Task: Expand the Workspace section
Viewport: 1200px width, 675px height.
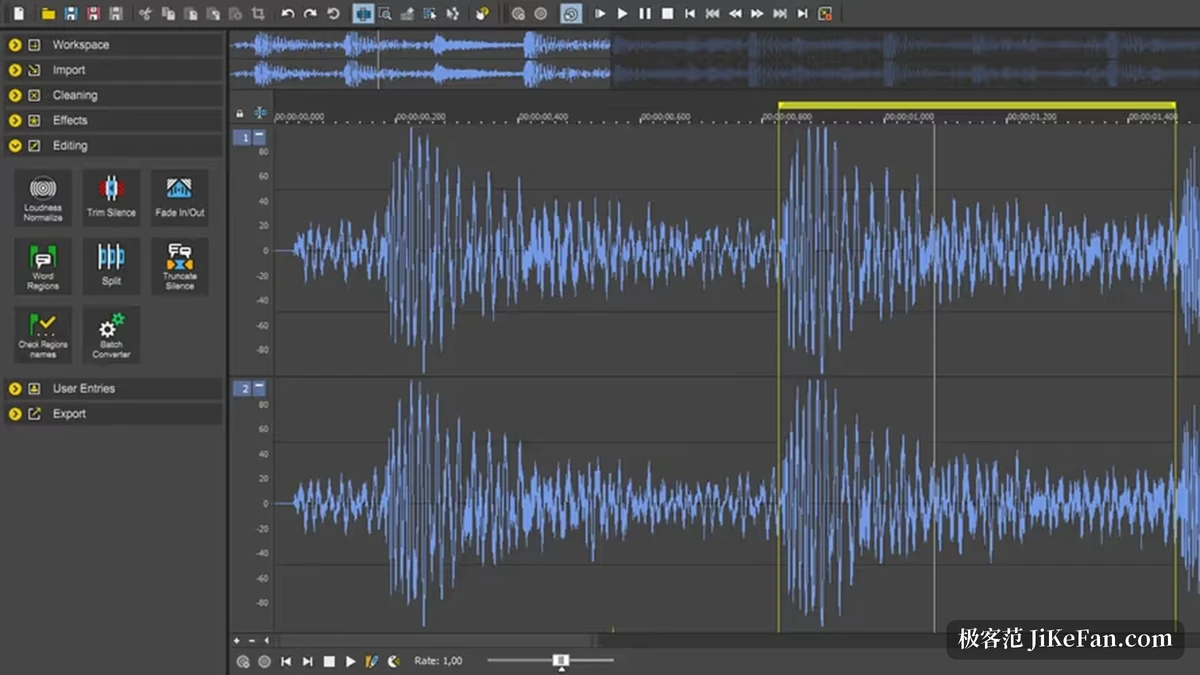Action: [x=15, y=45]
